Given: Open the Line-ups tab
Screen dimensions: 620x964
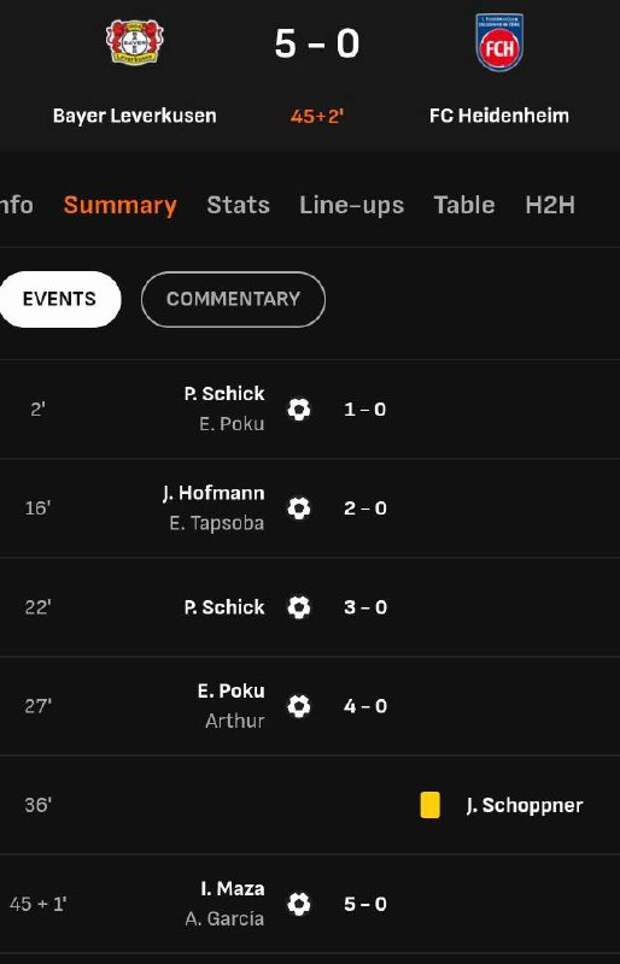Looking at the screenshot, I should [351, 205].
